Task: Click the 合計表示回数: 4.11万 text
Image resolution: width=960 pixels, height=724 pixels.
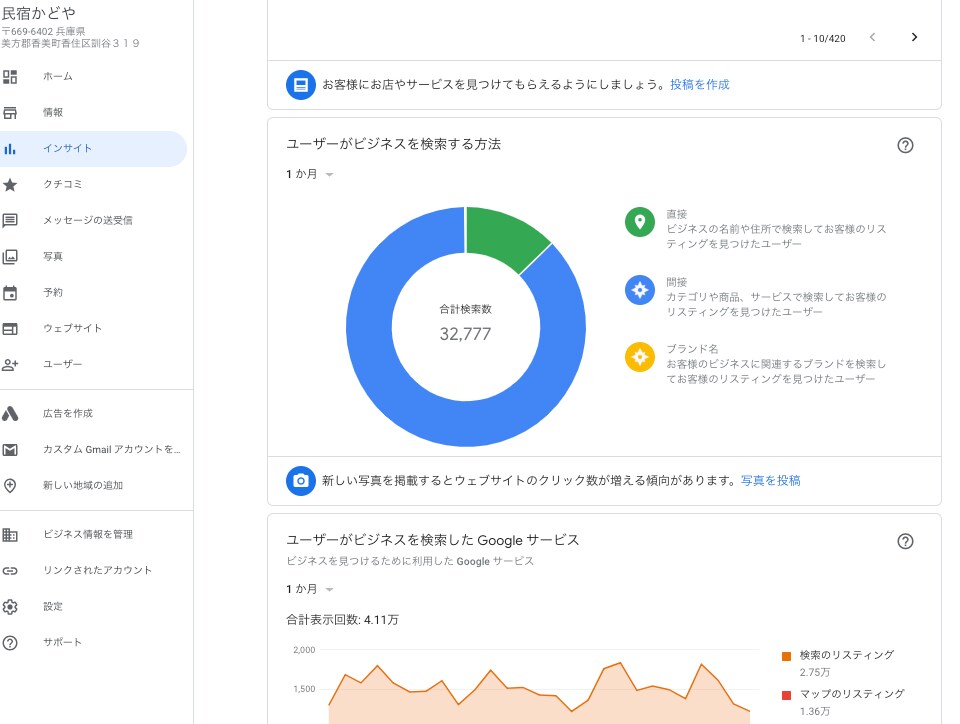Action: [x=342, y=620]
